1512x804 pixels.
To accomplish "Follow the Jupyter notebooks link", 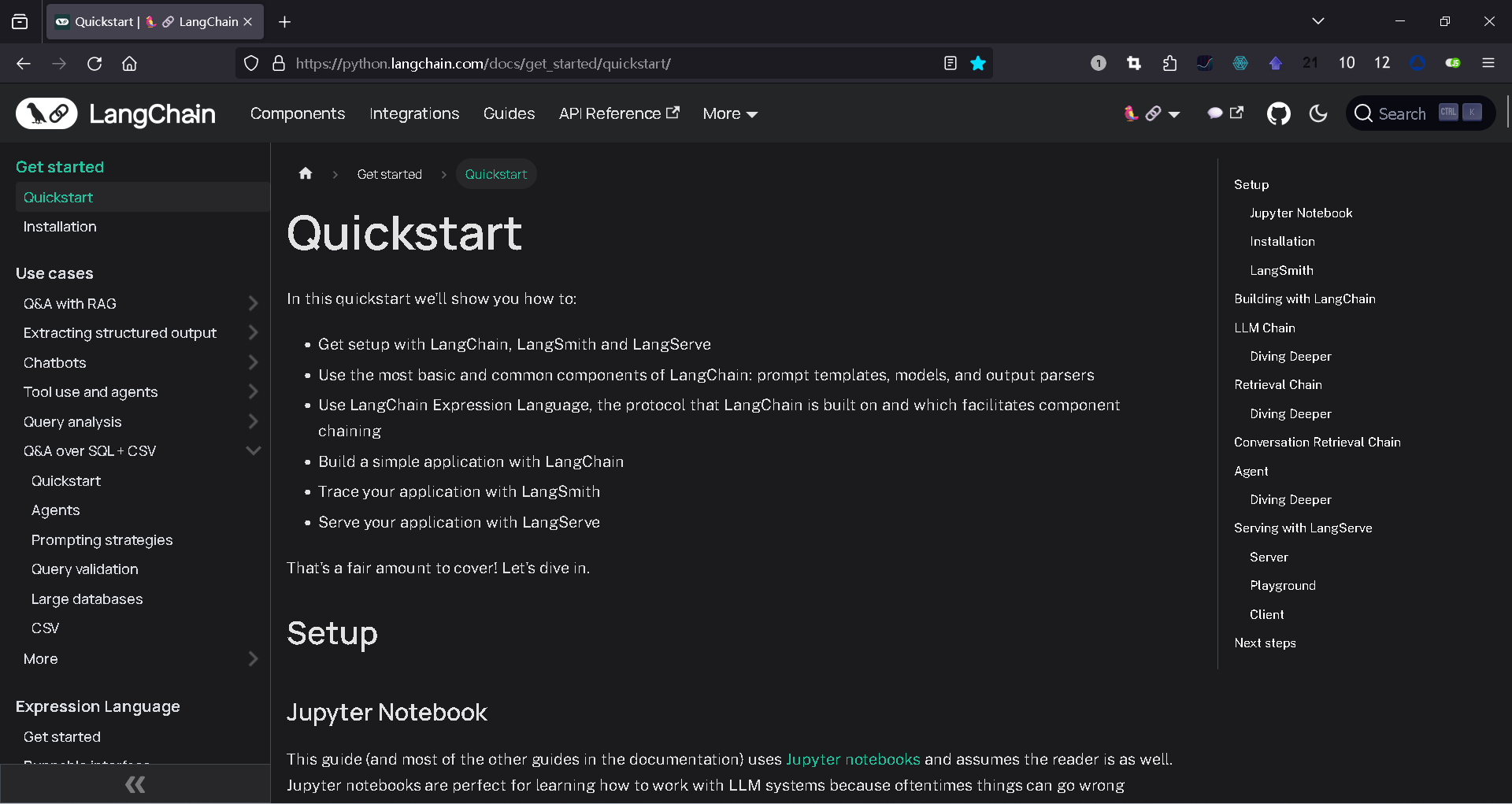I will [853, 760].
